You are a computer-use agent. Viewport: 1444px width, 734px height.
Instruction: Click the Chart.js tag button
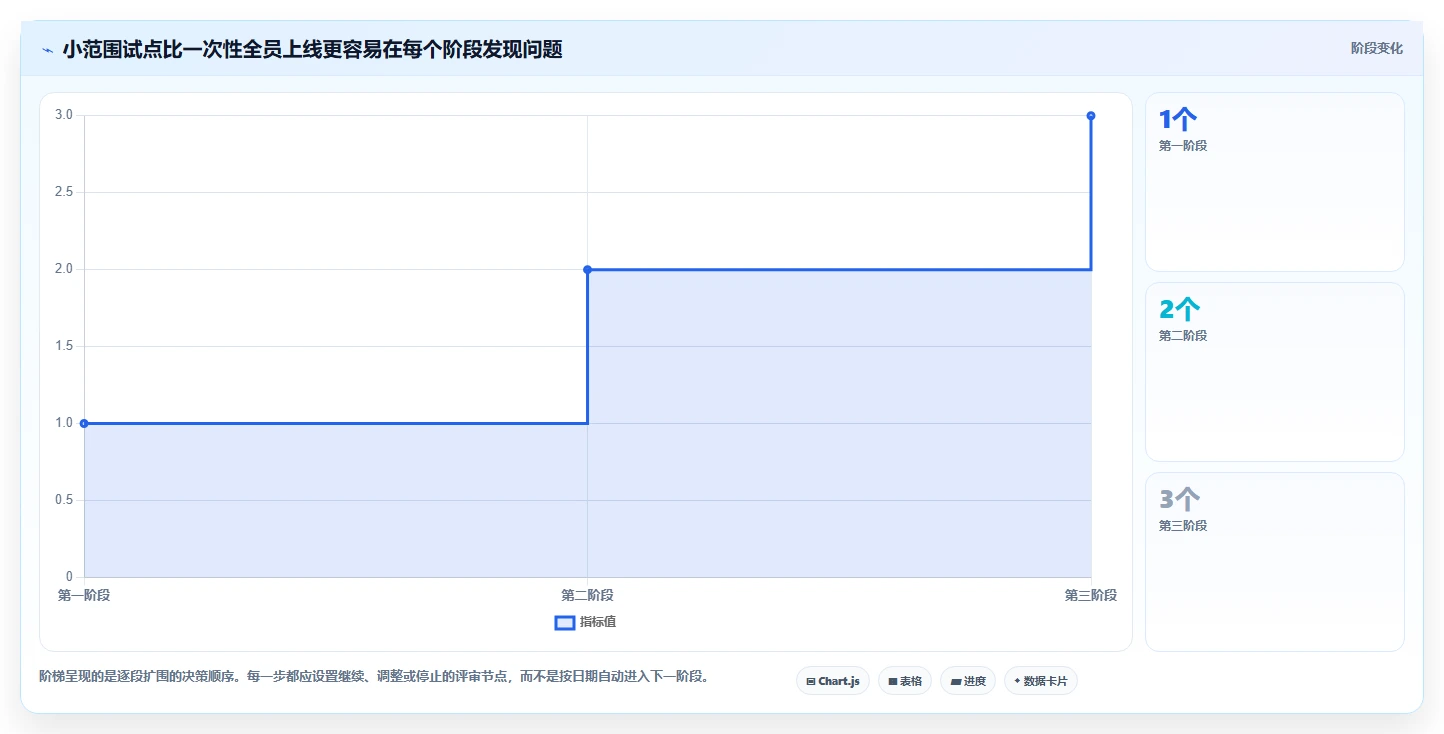833,681
